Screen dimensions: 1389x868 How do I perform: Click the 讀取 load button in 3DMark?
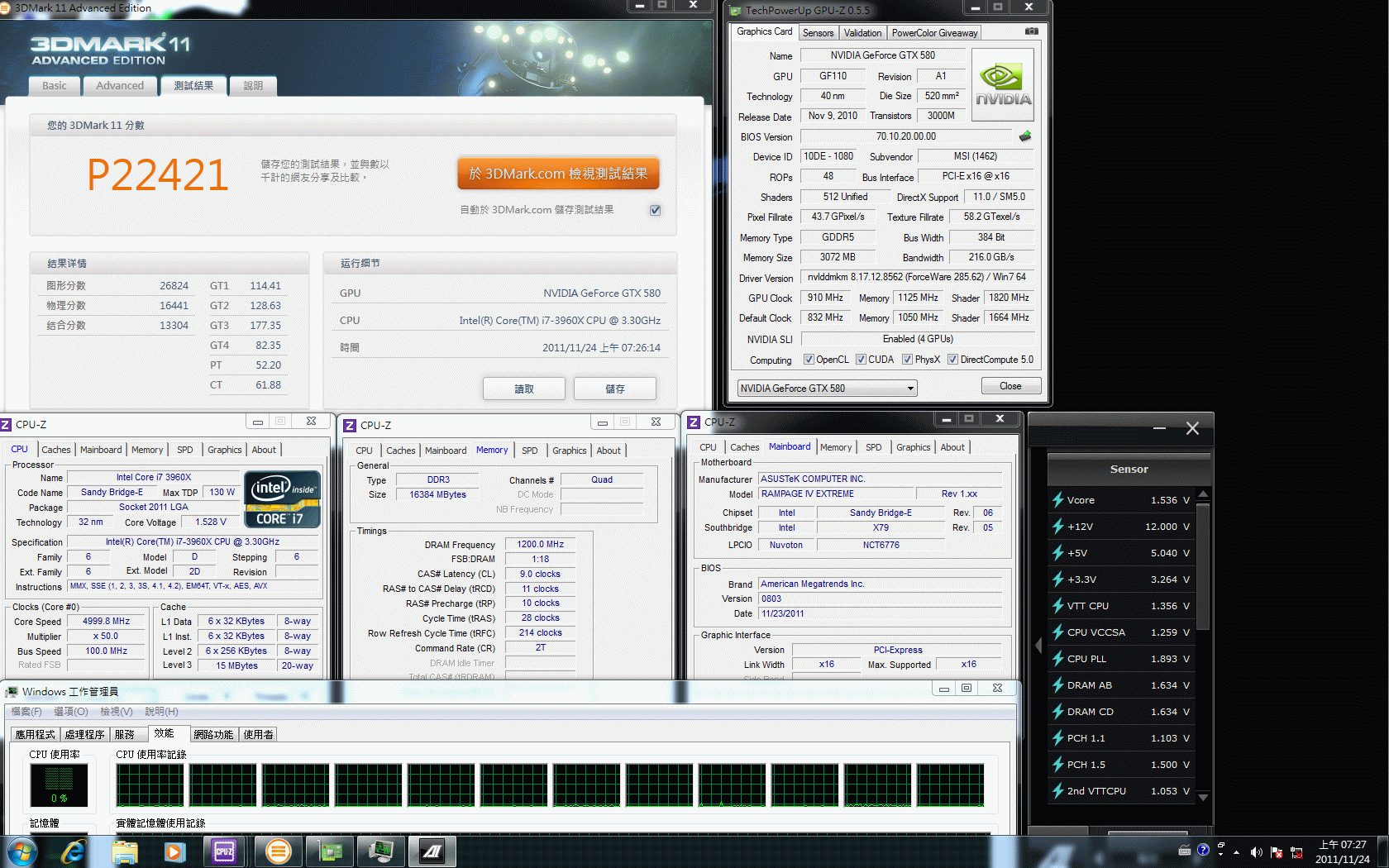524,389
